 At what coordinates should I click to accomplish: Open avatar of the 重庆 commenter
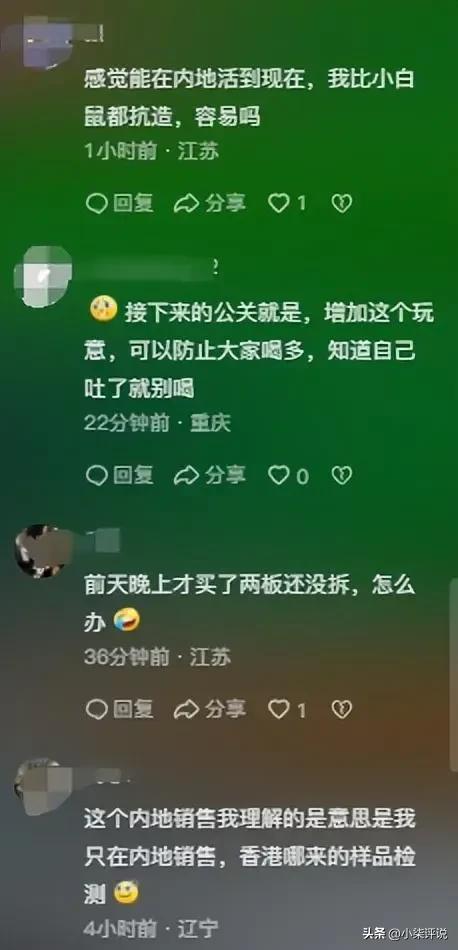[x=42, y=276]
